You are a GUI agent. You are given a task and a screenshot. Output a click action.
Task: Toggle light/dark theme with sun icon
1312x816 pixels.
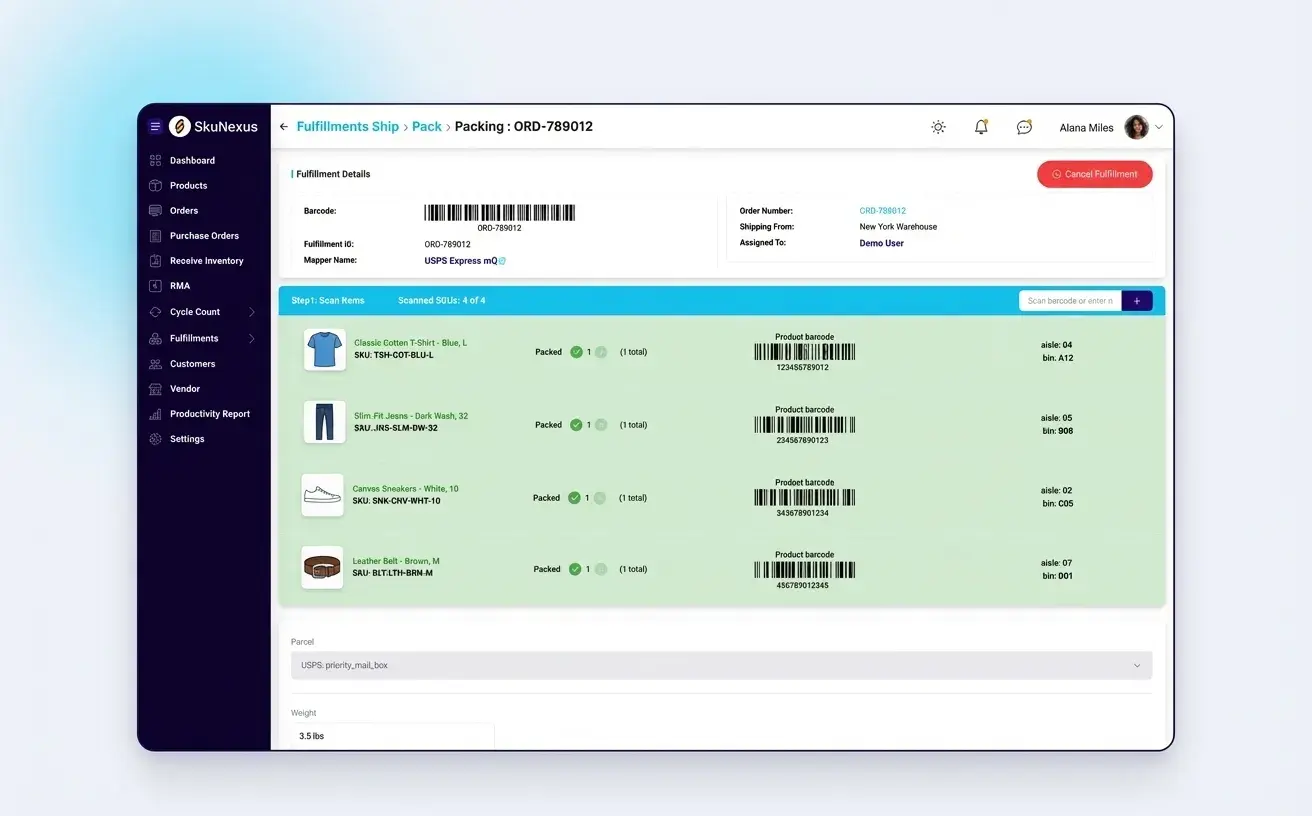point(938,127)
